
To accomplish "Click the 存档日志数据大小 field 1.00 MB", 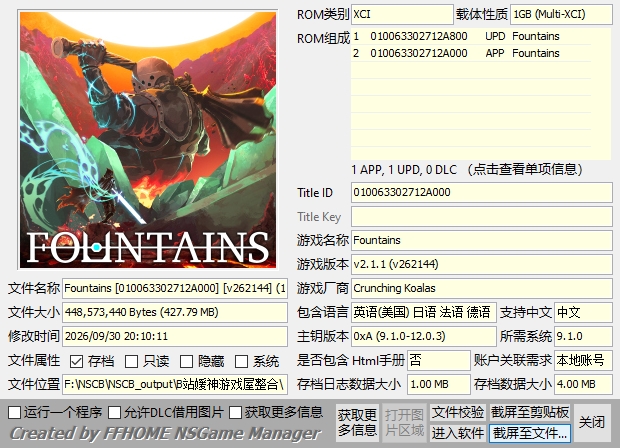I will (439, 384).
